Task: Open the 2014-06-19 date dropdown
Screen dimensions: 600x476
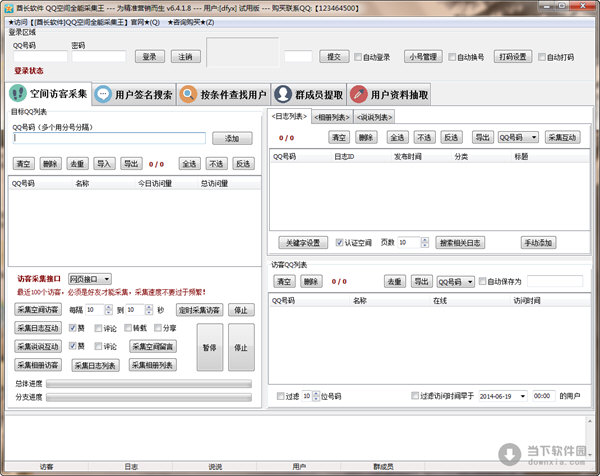Action: (523, 396)
